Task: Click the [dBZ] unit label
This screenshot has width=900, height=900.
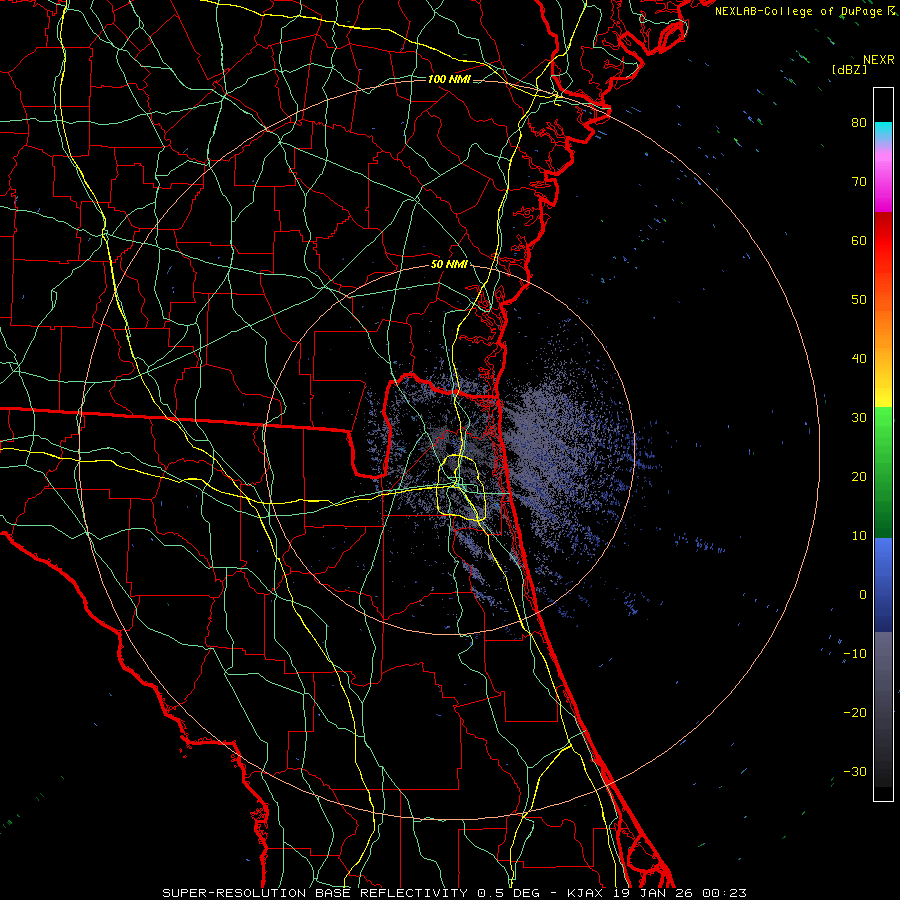Action: pyautogui.click(x=849, y=70)
